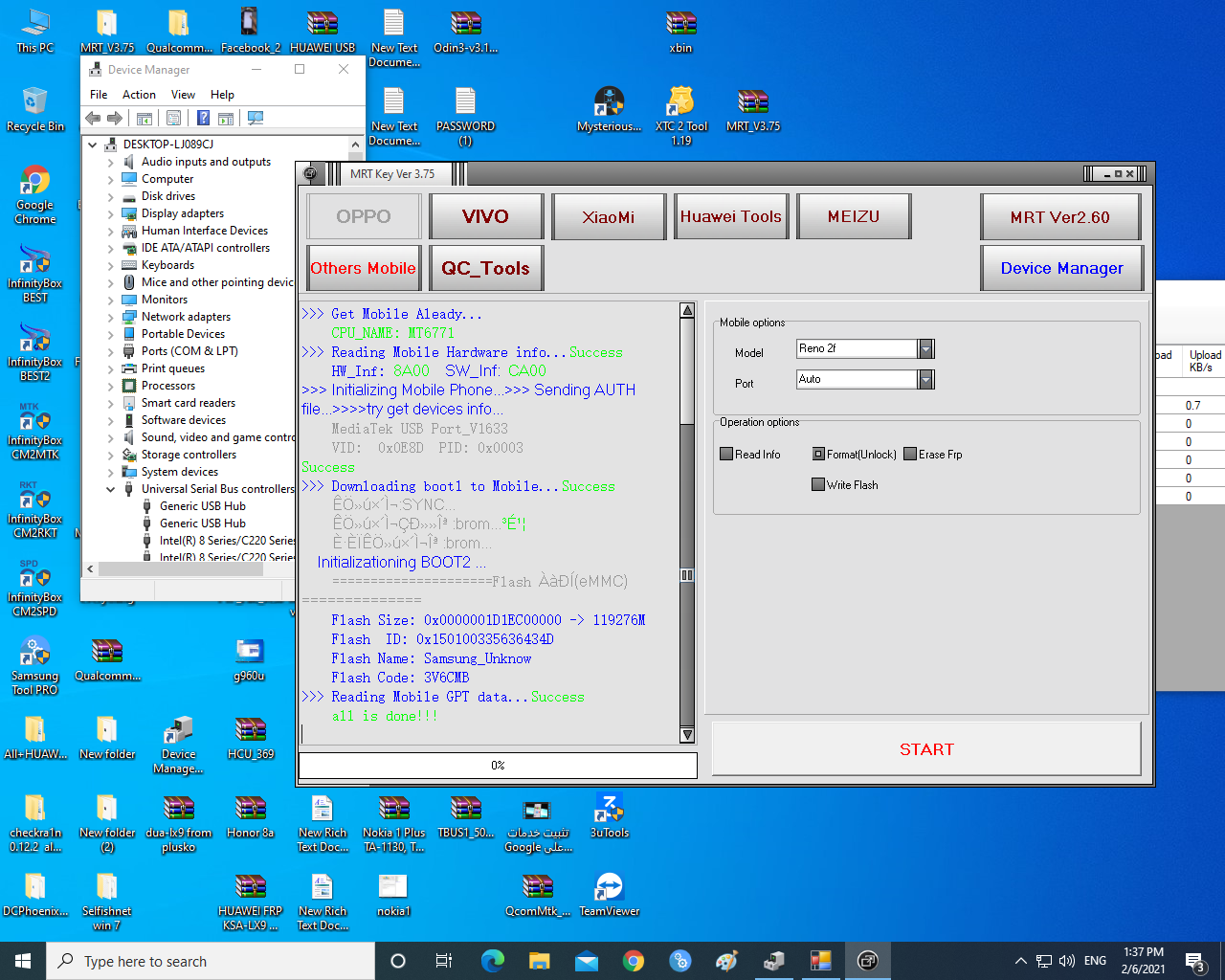The image size is (1225, 980).
Task: Open the This PC desktop icon
Action: (35, 31)
